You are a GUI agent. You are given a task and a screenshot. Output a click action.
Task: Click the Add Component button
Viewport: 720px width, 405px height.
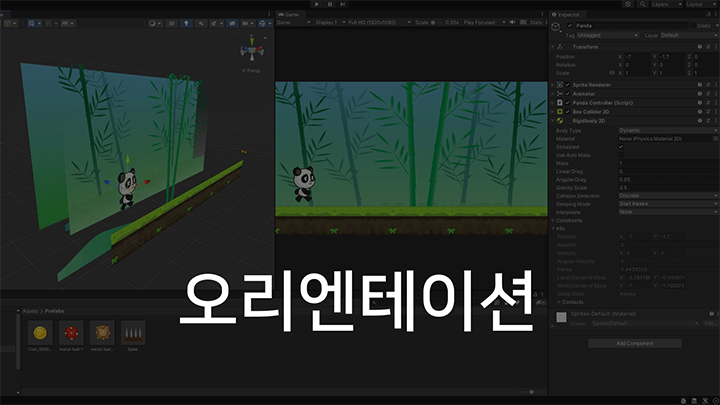635,343
